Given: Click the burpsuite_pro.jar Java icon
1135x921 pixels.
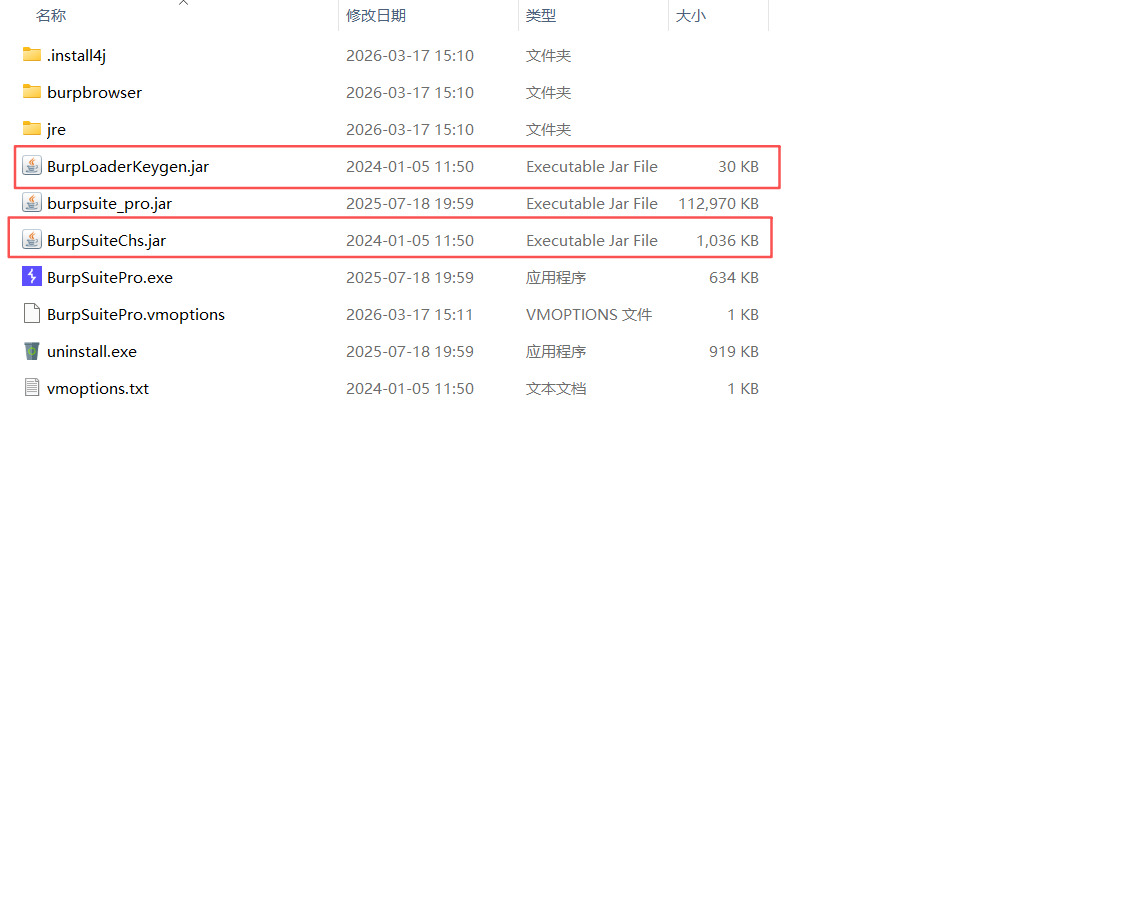Looking at the screenshot, I should [32, 203].
